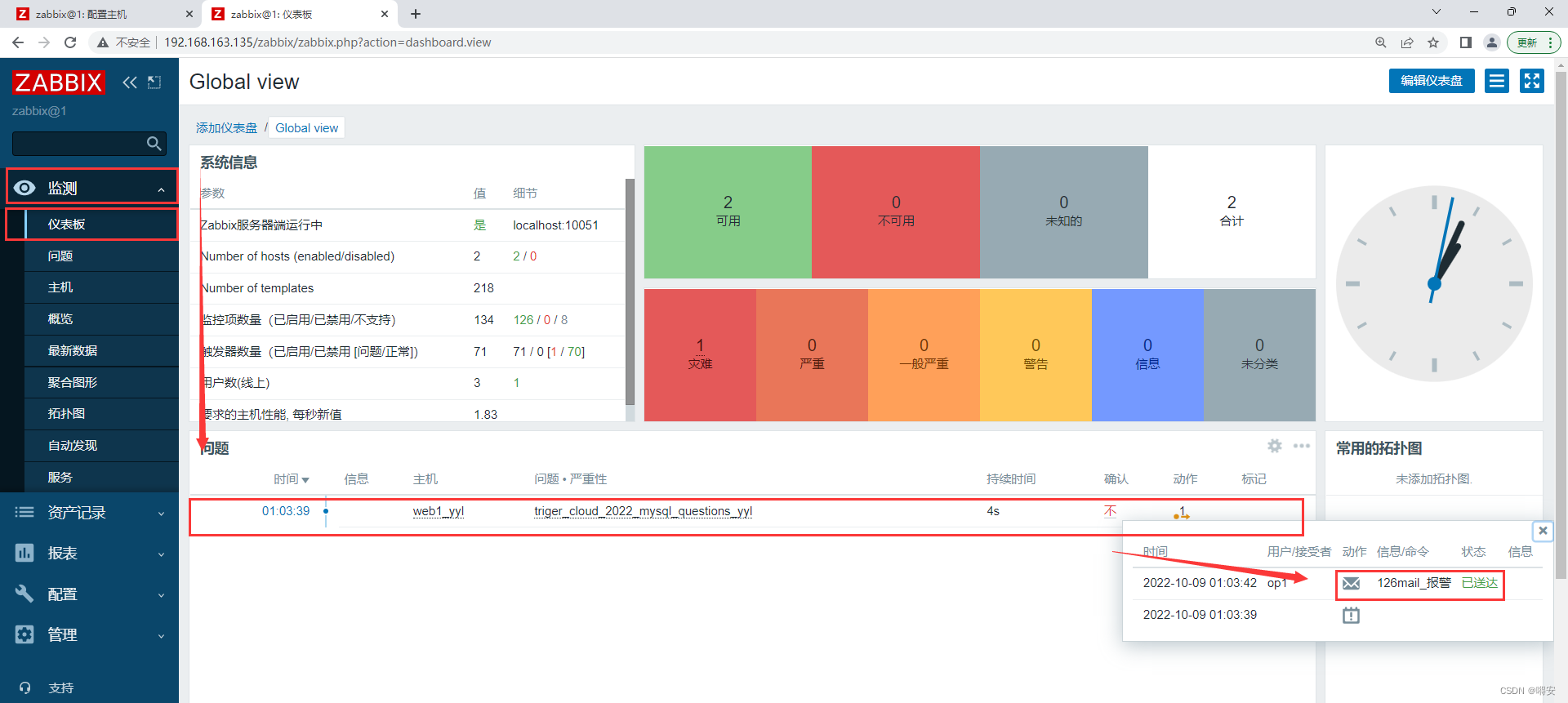1568x703 pixels.
Task: Collapse the sidebar with double-chevron icon
Action: pos(130,82)
